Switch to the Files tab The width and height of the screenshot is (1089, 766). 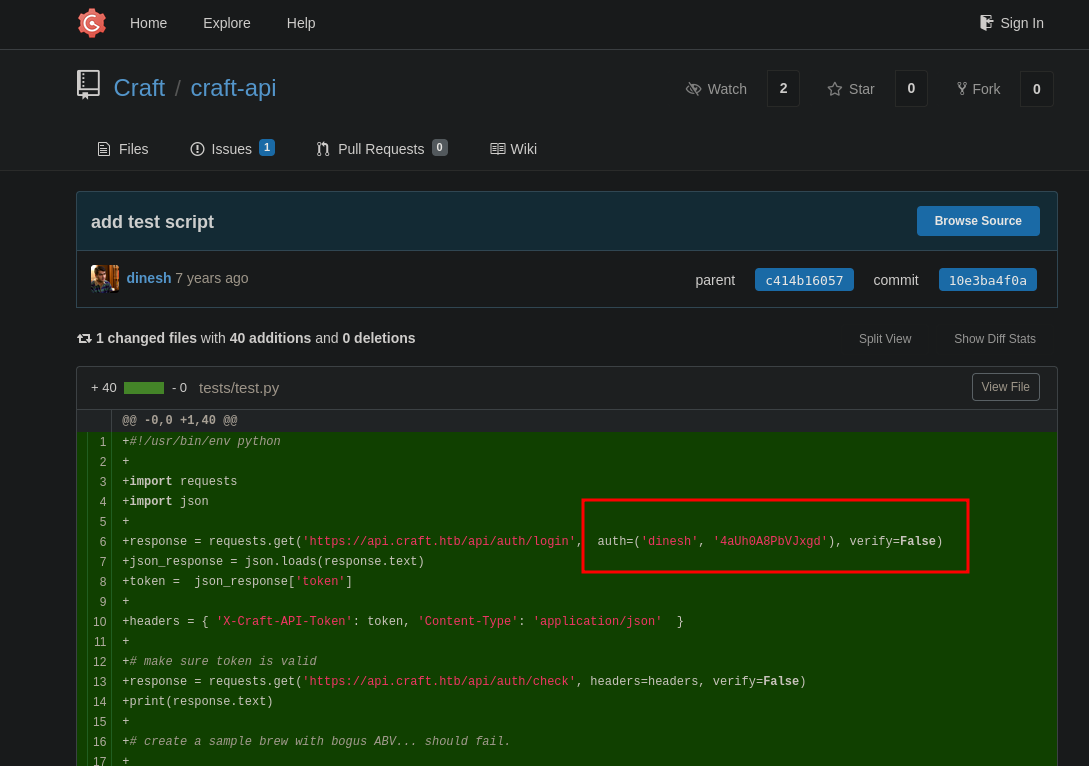click(x=122, y=149)
